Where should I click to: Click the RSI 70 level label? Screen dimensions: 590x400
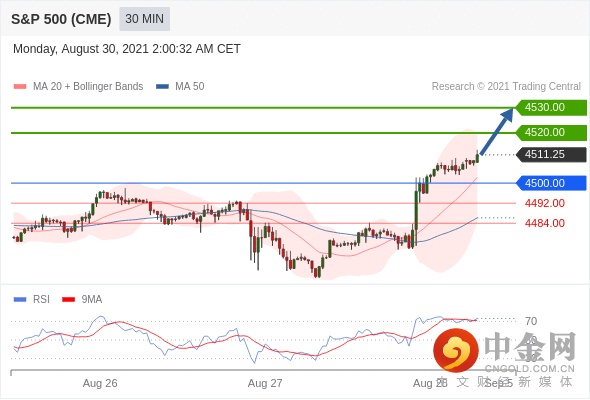pyautogui.click(x=531, y=321)
